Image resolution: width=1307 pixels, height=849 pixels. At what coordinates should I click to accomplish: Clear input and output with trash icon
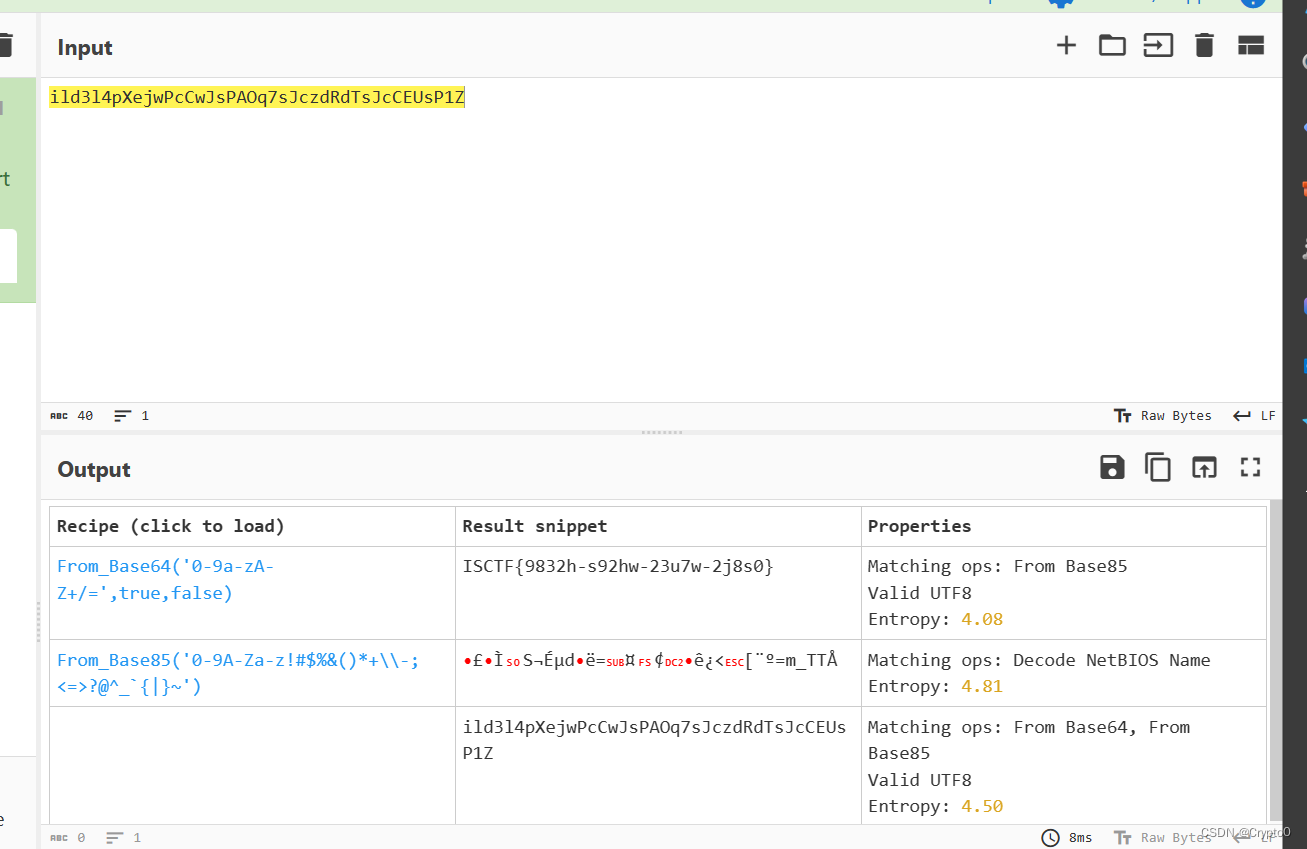(x=1204, y=45)
